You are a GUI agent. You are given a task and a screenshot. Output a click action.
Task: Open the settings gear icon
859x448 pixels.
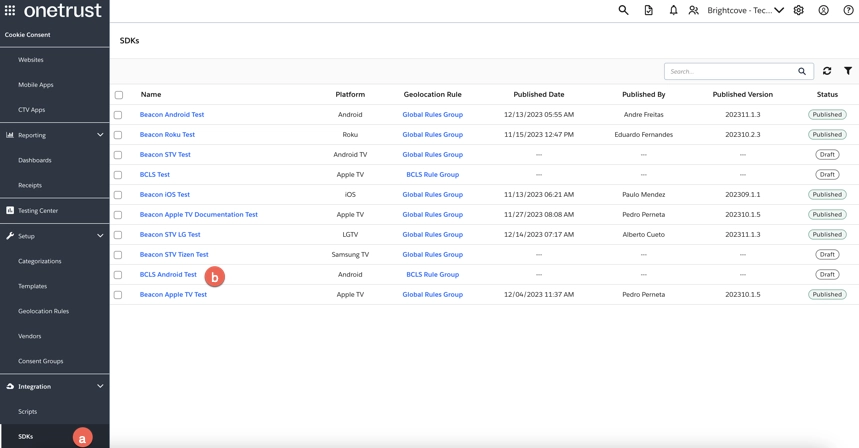click(x=799, y=10)
